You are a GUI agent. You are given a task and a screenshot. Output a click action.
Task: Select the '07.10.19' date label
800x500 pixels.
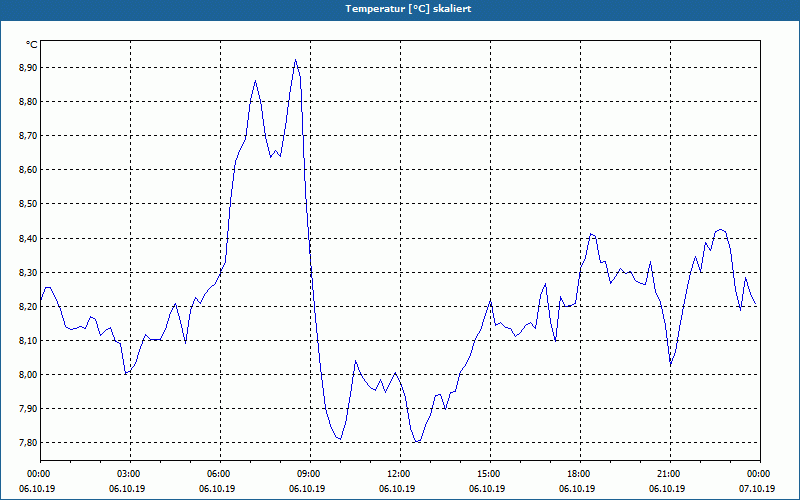coord(757,489)
